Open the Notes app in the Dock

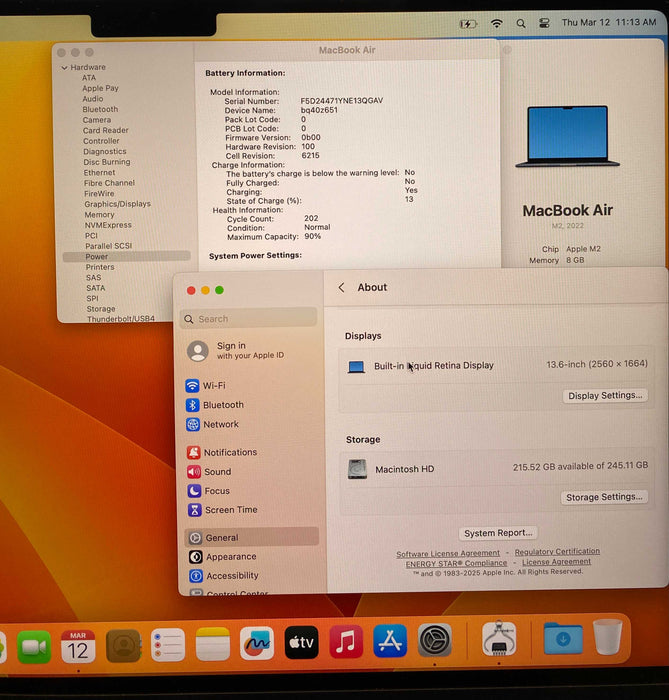click(213, 644)
